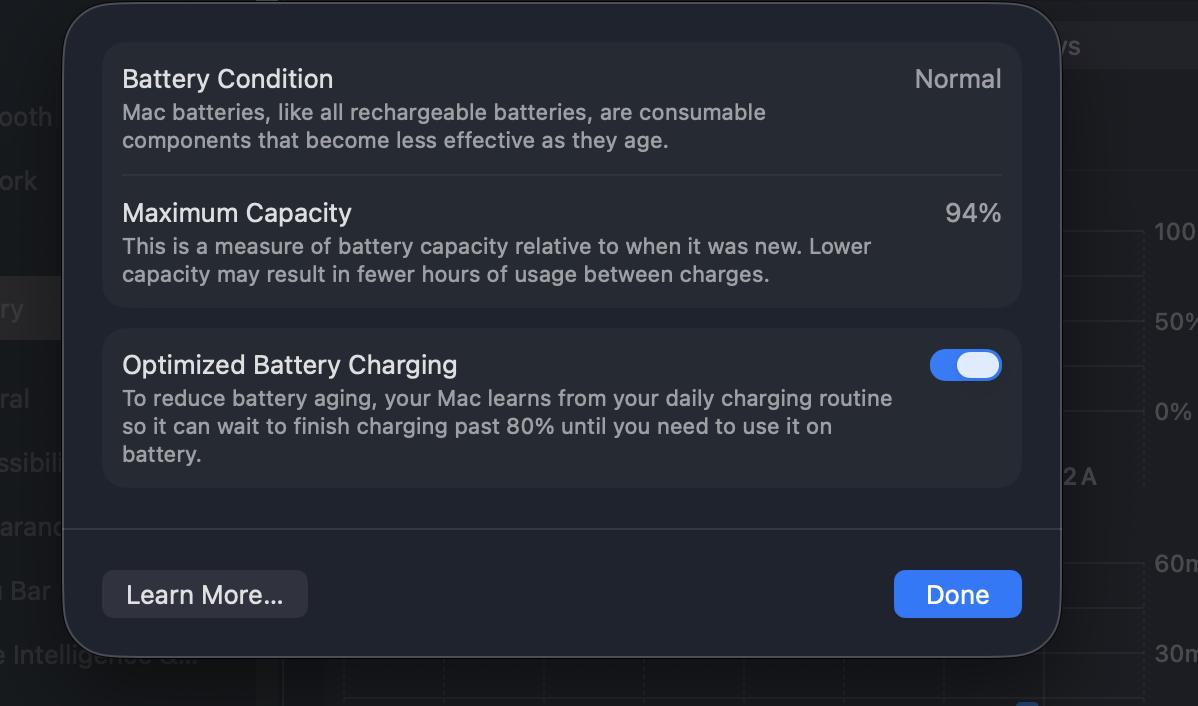Click the Normal condition status
Image resolution: width=1198 pixels, height=706 pixels.
957,79
